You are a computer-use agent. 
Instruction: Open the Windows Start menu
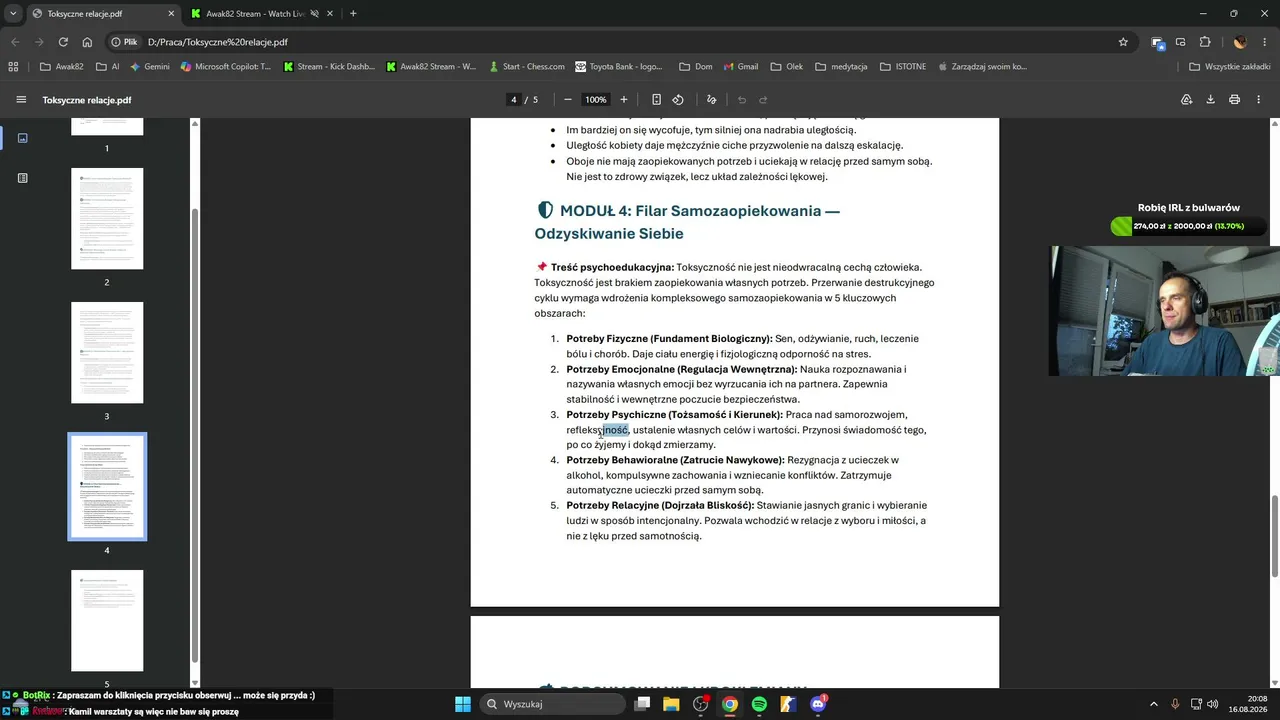463,704
